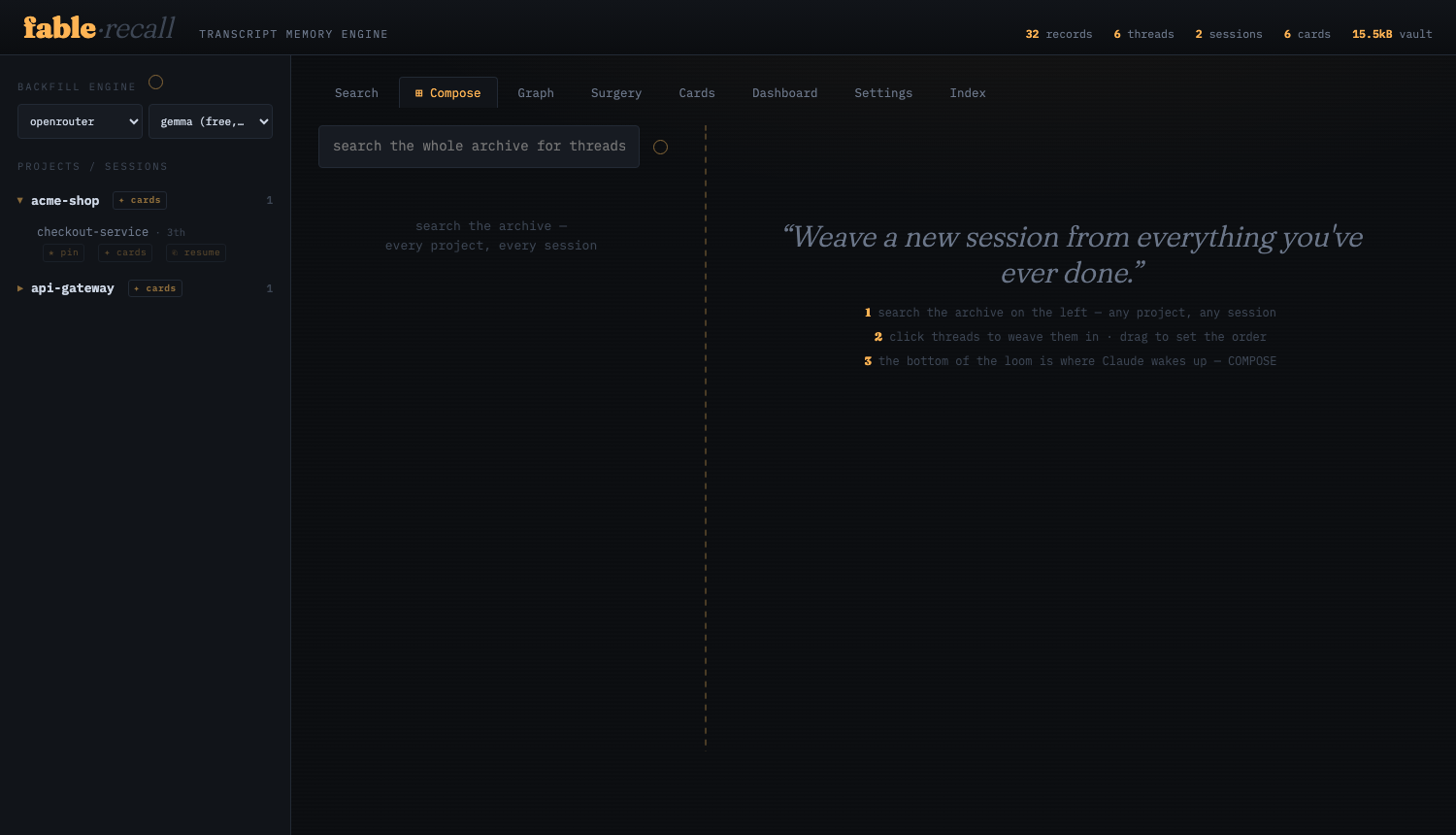Click the fable·recall logo
Image resolution: width=1456 pixels, height=835 pixels.
(x=99, y=28)
